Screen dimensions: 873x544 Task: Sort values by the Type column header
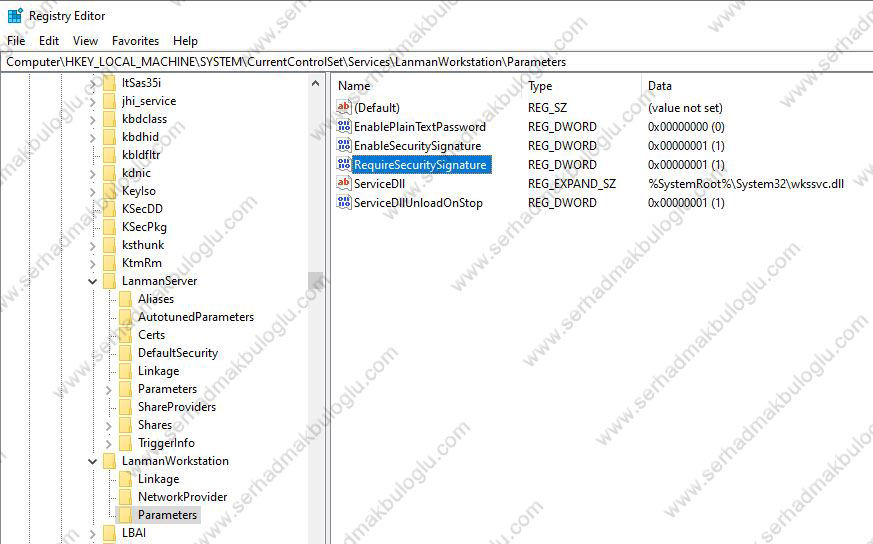(540, 86)
